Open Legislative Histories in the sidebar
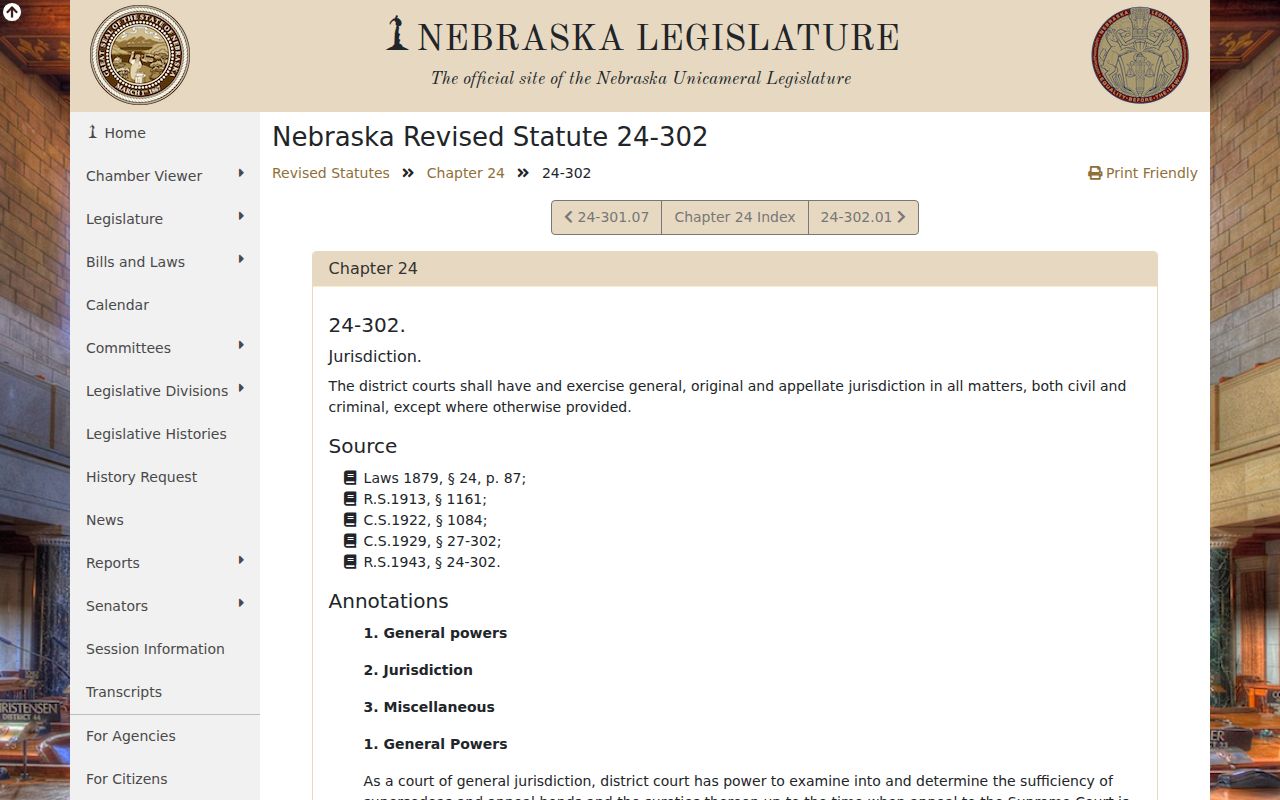 pos(165,434)
